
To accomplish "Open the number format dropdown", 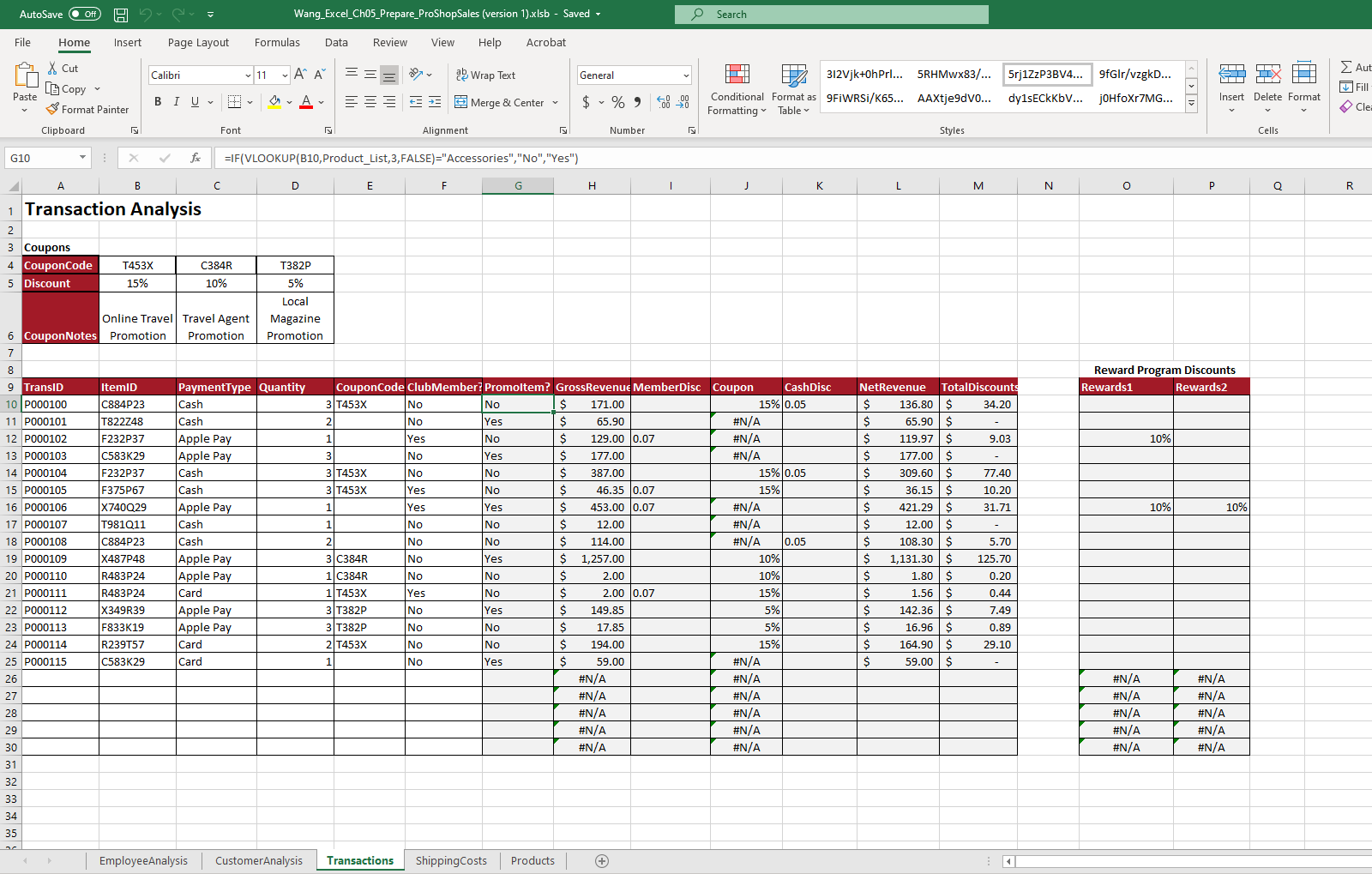I will (x=686, y=75).
